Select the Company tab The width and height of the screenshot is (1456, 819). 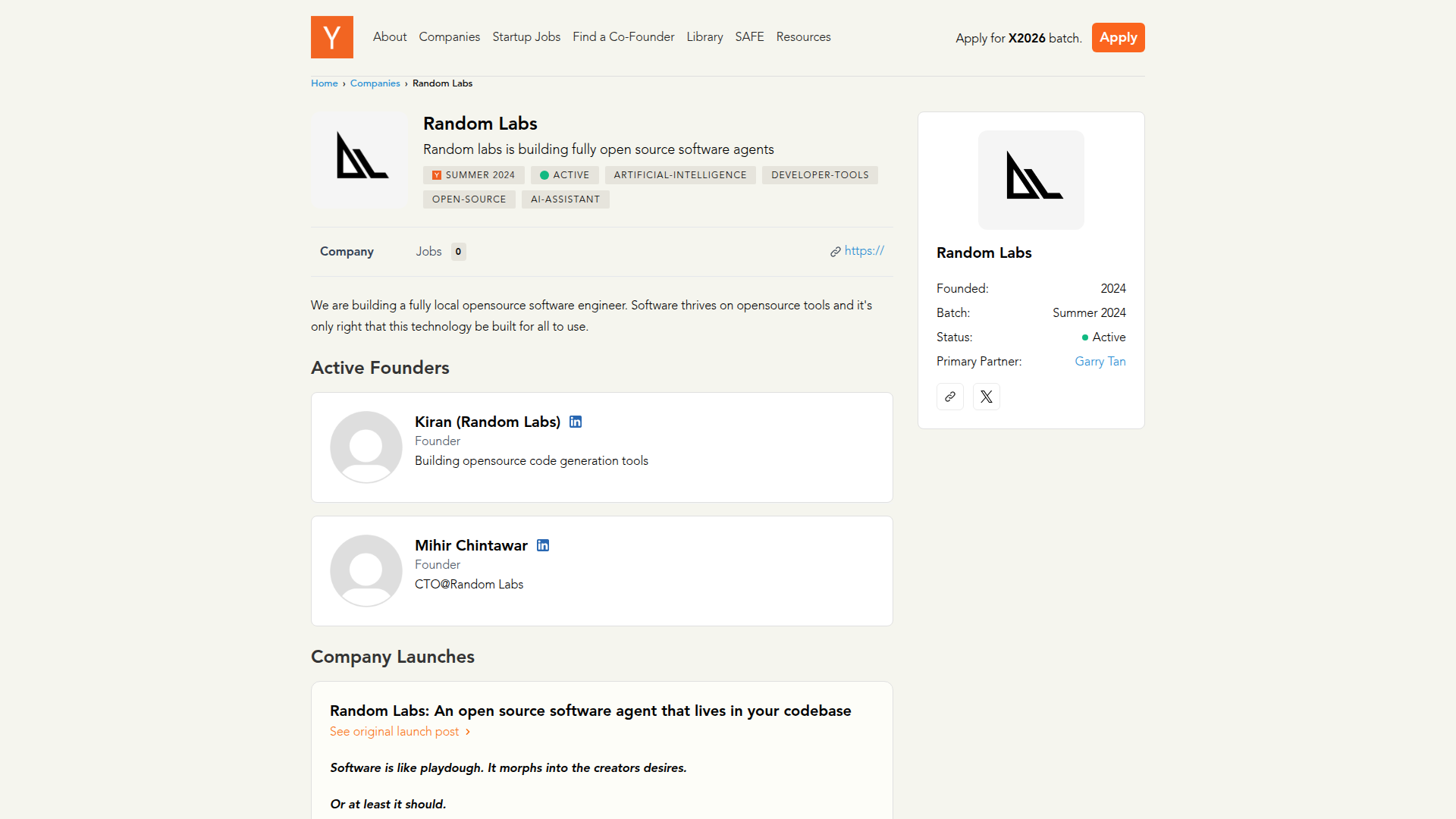coord(347,251)
